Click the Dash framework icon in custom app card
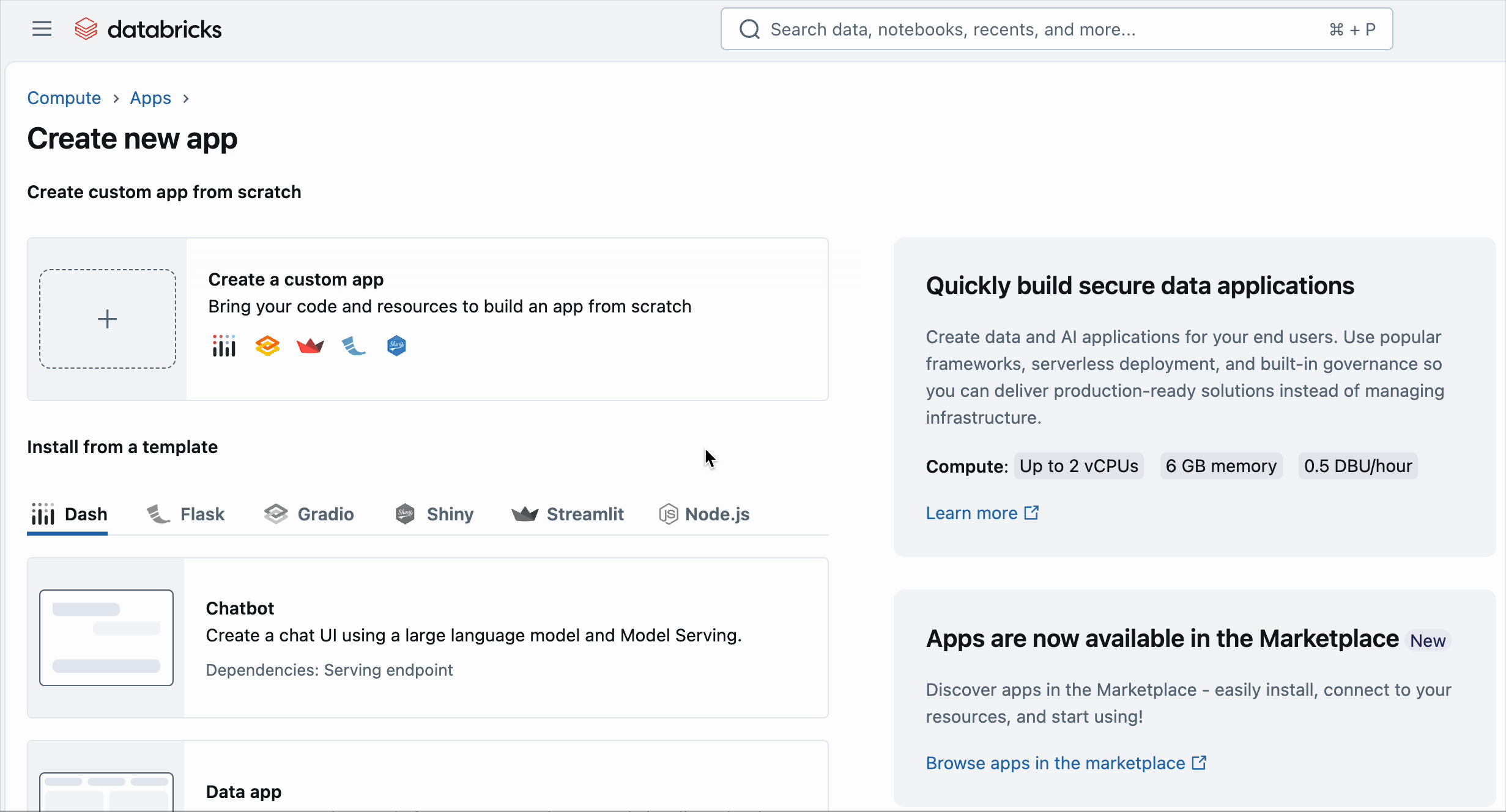Image resolution: width=1506 pixels, height=812 pixels. click(x=224, y=346)
